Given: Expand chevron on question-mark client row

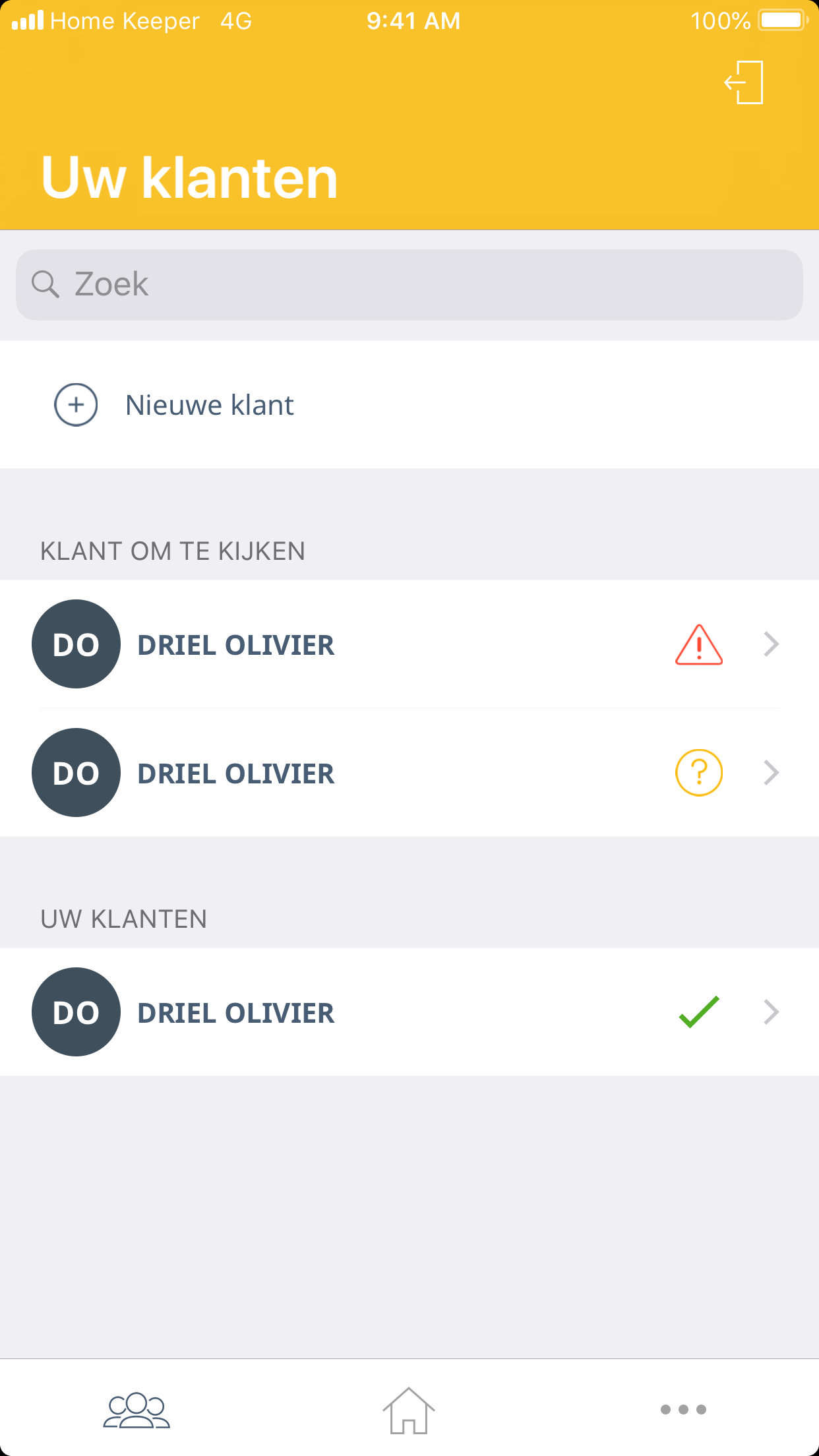Looking at the screenshot, I should coord(772,773).
